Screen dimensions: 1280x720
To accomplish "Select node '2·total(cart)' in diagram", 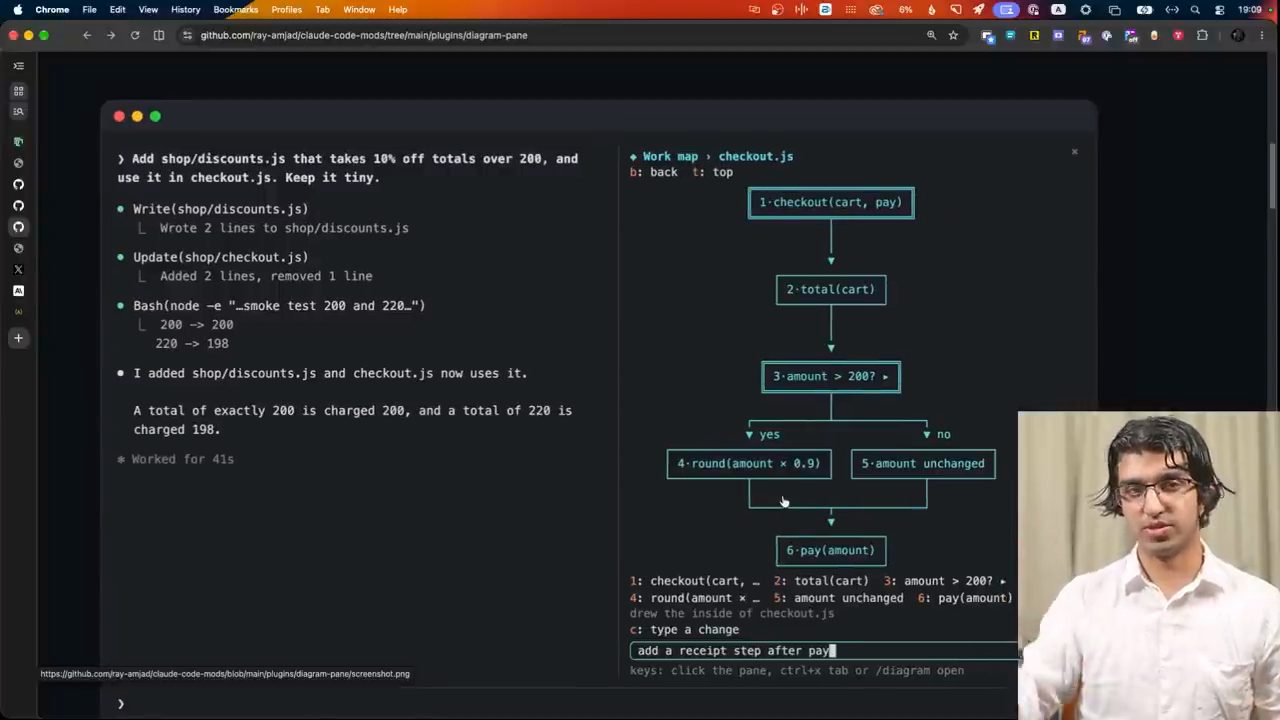I will point(831,290).
